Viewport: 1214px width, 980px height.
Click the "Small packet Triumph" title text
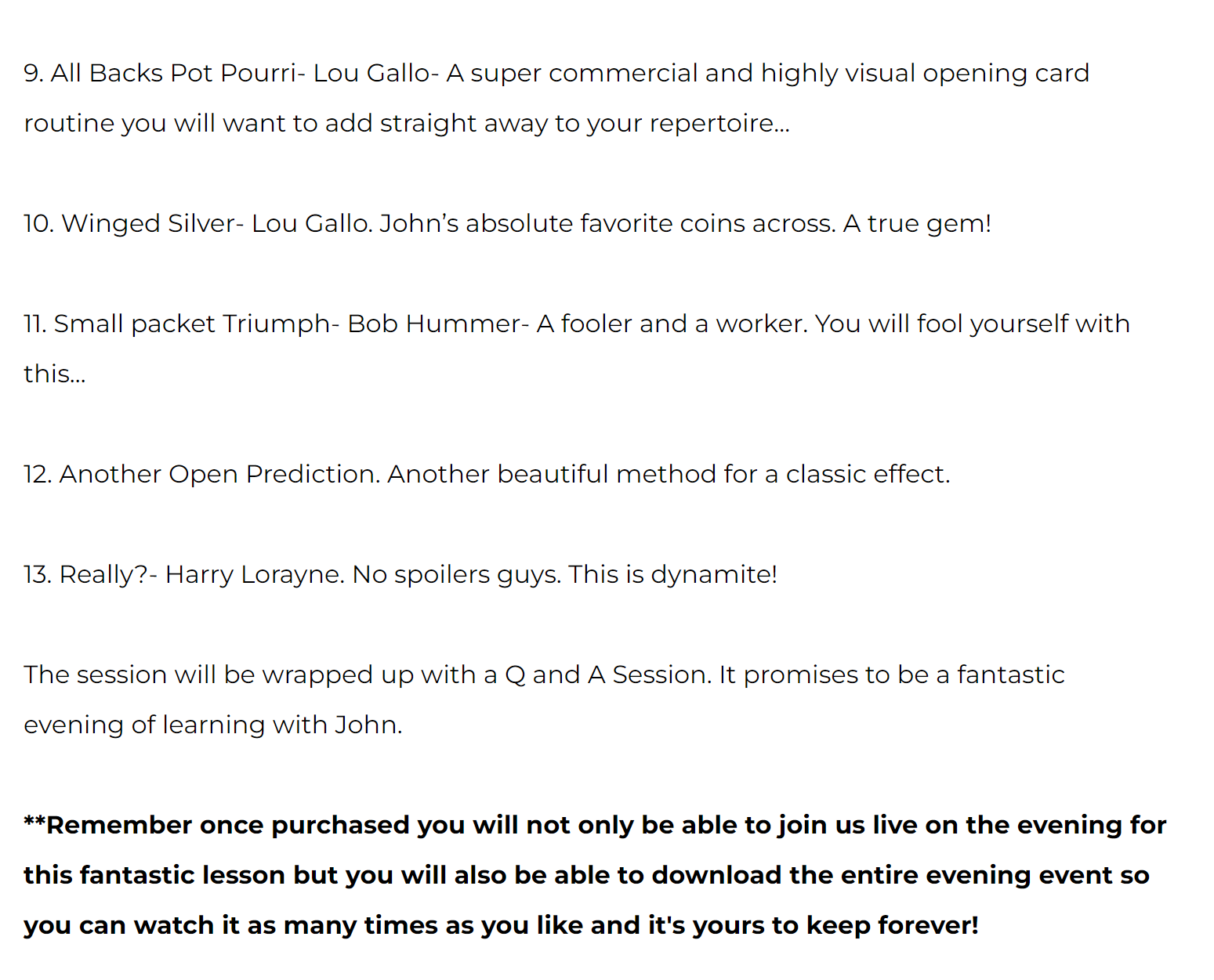191,324
